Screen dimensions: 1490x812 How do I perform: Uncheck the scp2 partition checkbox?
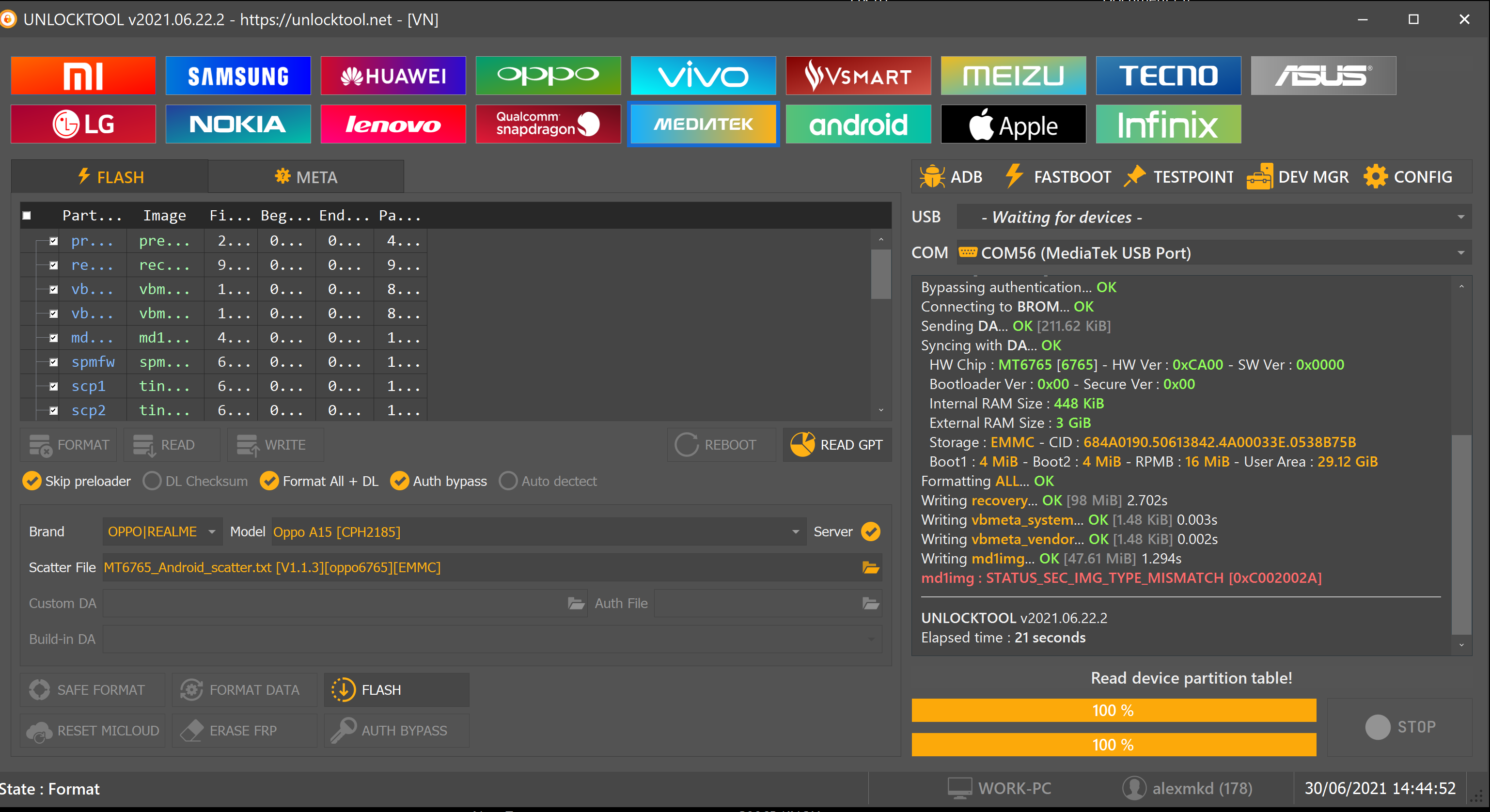pyautogui.click(x=54, y=411)
